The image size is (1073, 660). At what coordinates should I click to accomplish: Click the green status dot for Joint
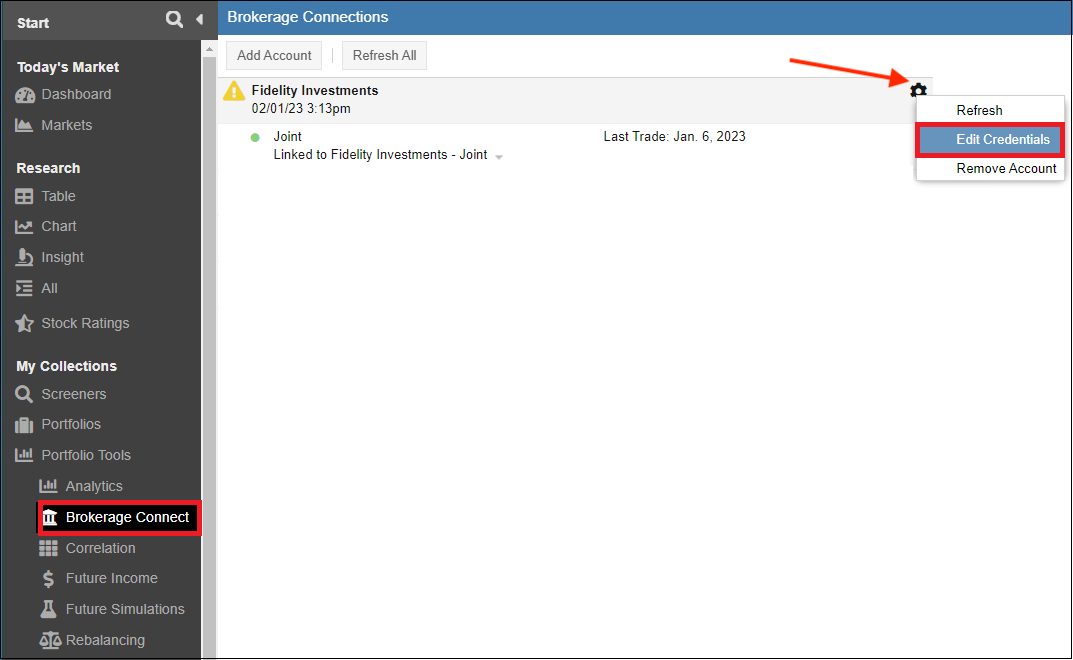point(255,138)
